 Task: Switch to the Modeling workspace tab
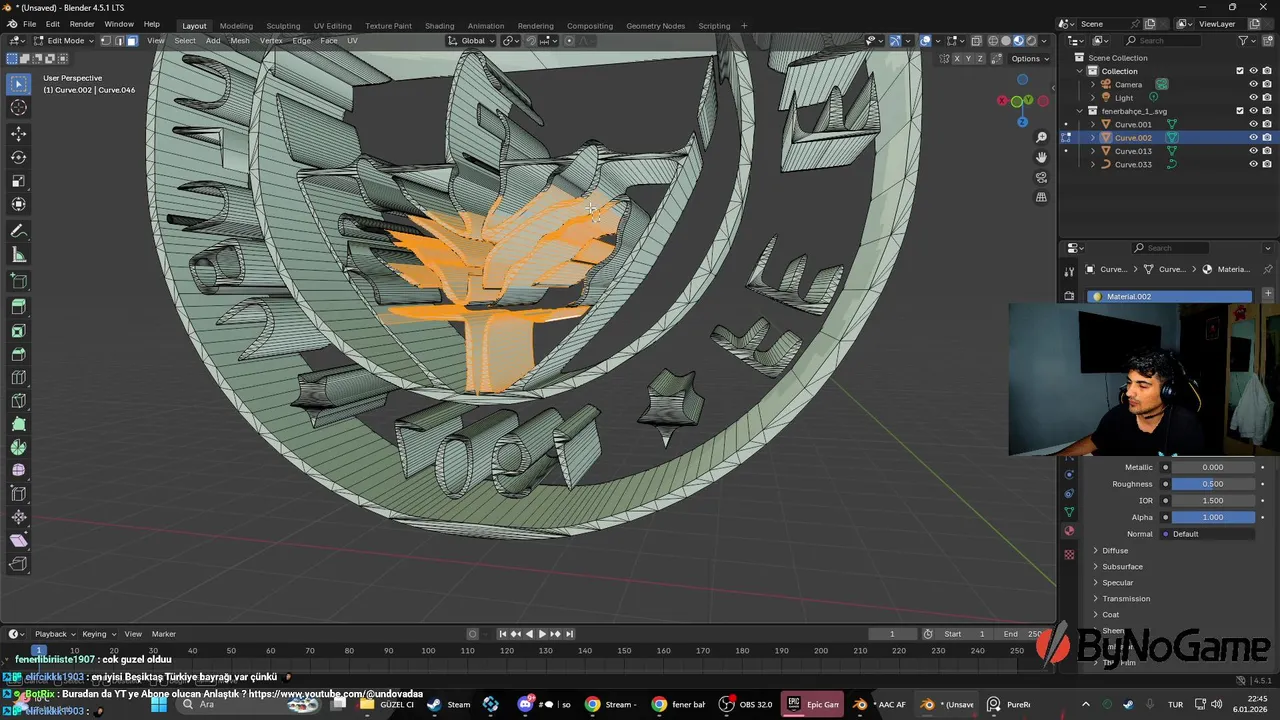pyautogui.click(x=236, y=25)
